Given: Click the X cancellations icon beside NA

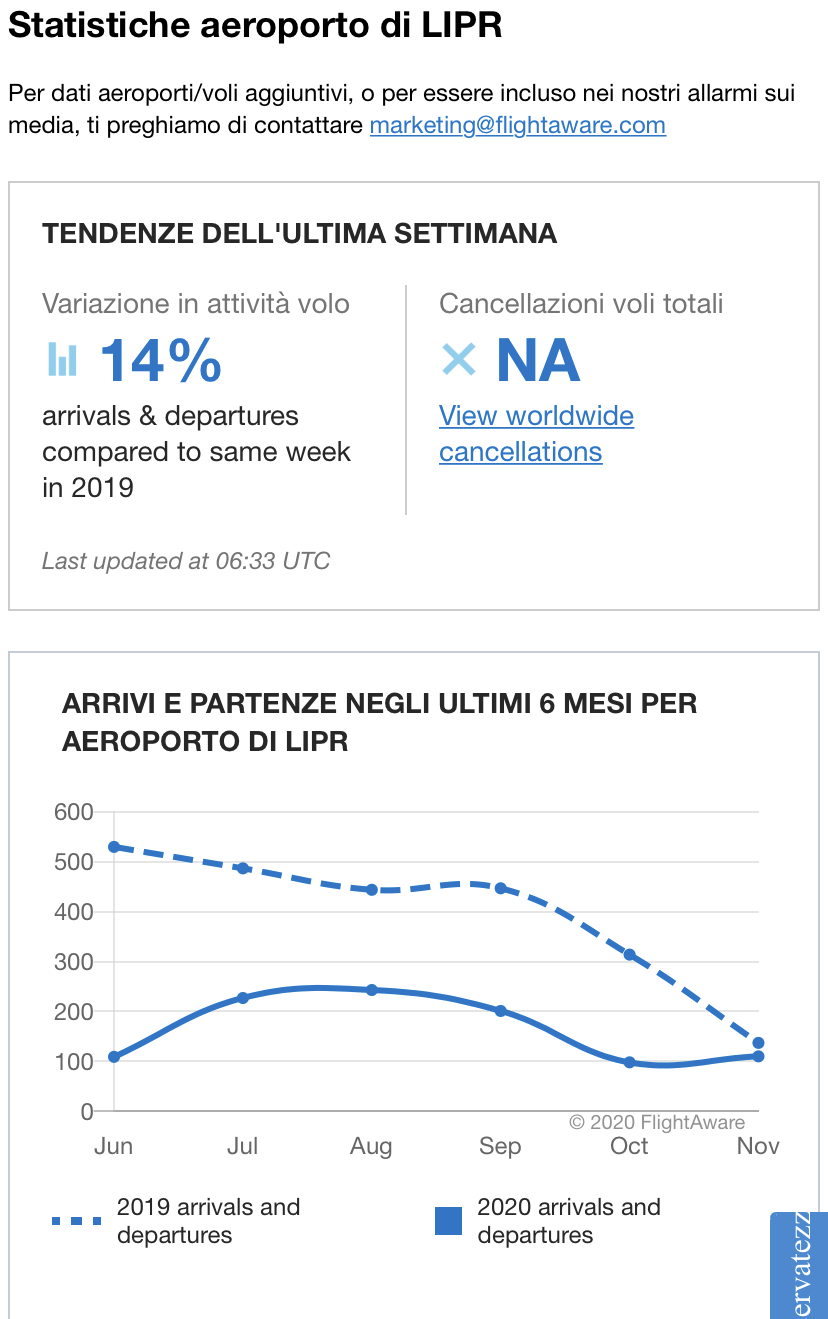Looking at the screenshot, I should (459, 359).
